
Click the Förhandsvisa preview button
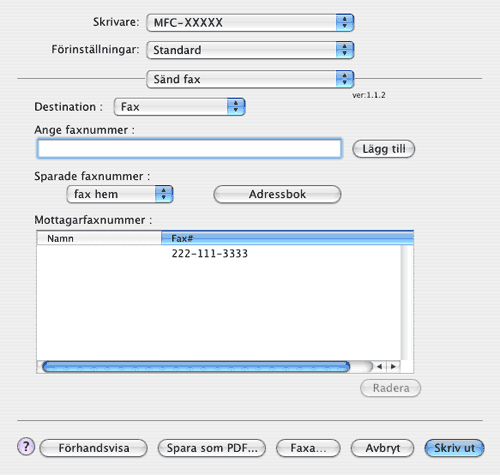(x=94, y=448)
